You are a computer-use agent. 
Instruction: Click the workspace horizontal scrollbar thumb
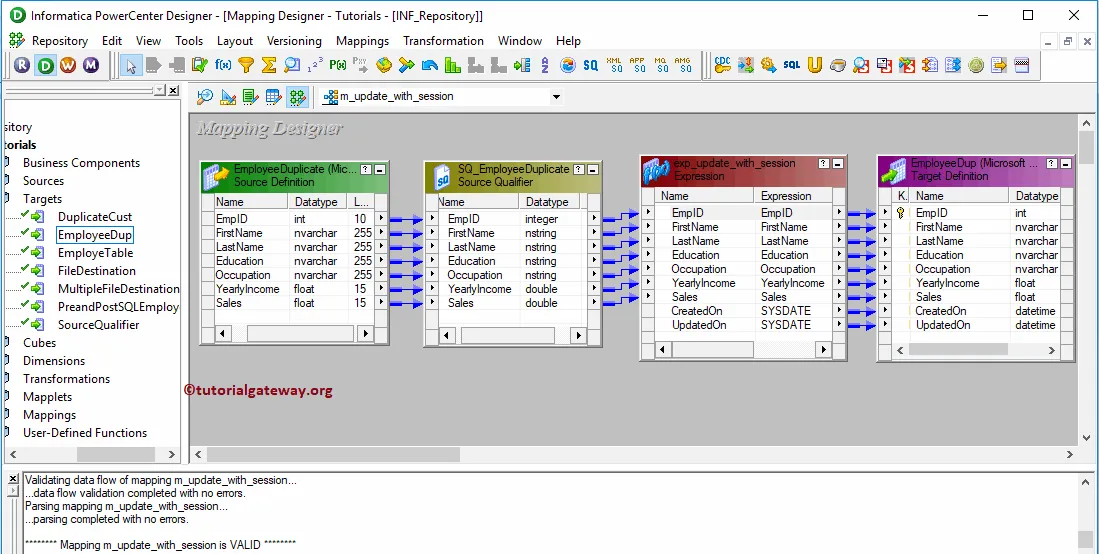tap(333, 454)
